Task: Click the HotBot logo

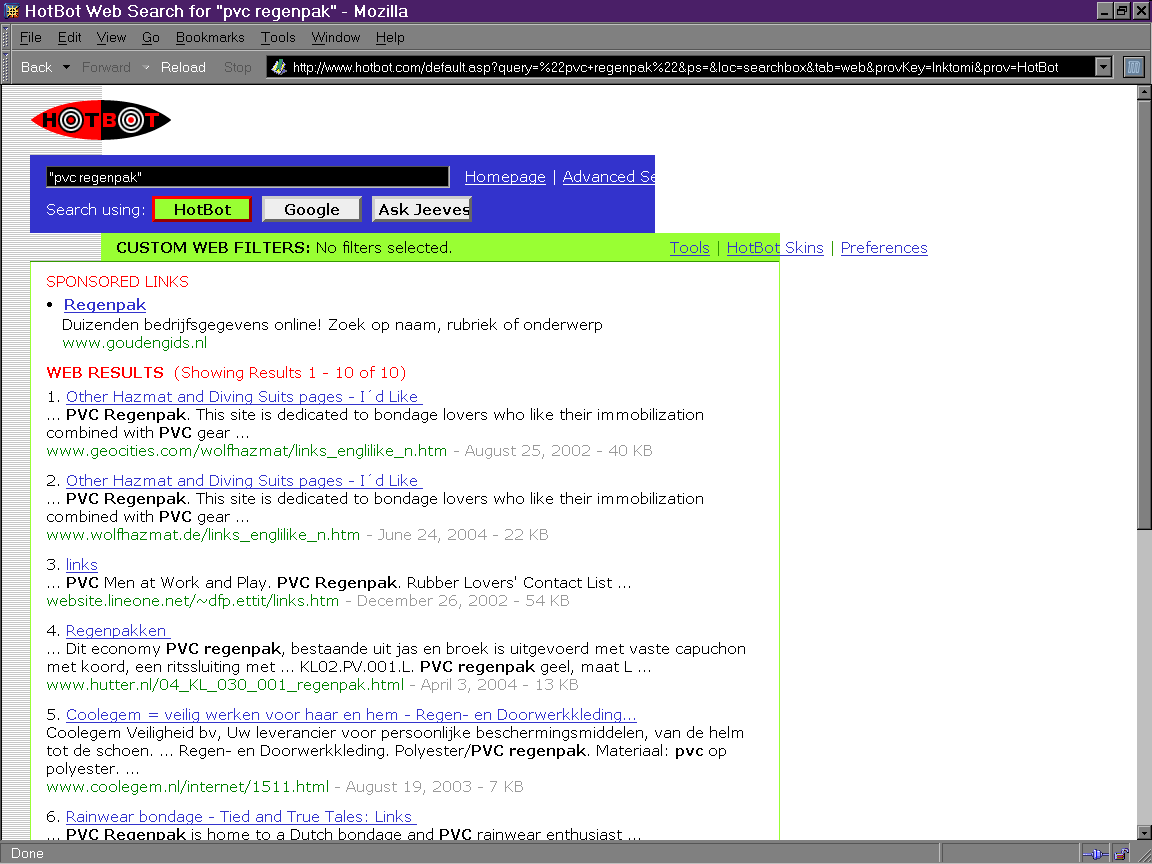Action: (x=101, y=120)
